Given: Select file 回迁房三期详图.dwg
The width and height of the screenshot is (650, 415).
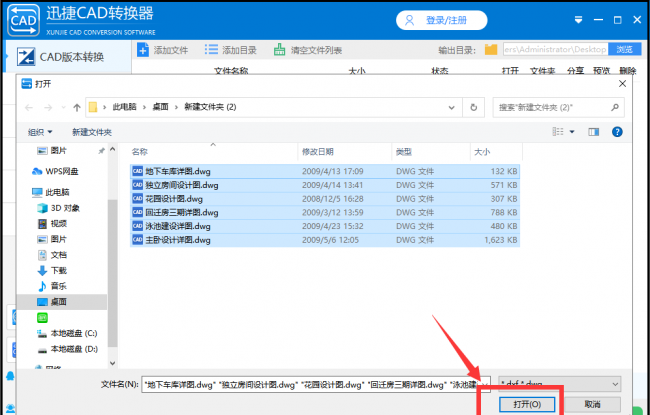Looking at the screenshot, I should click(325, 213).
